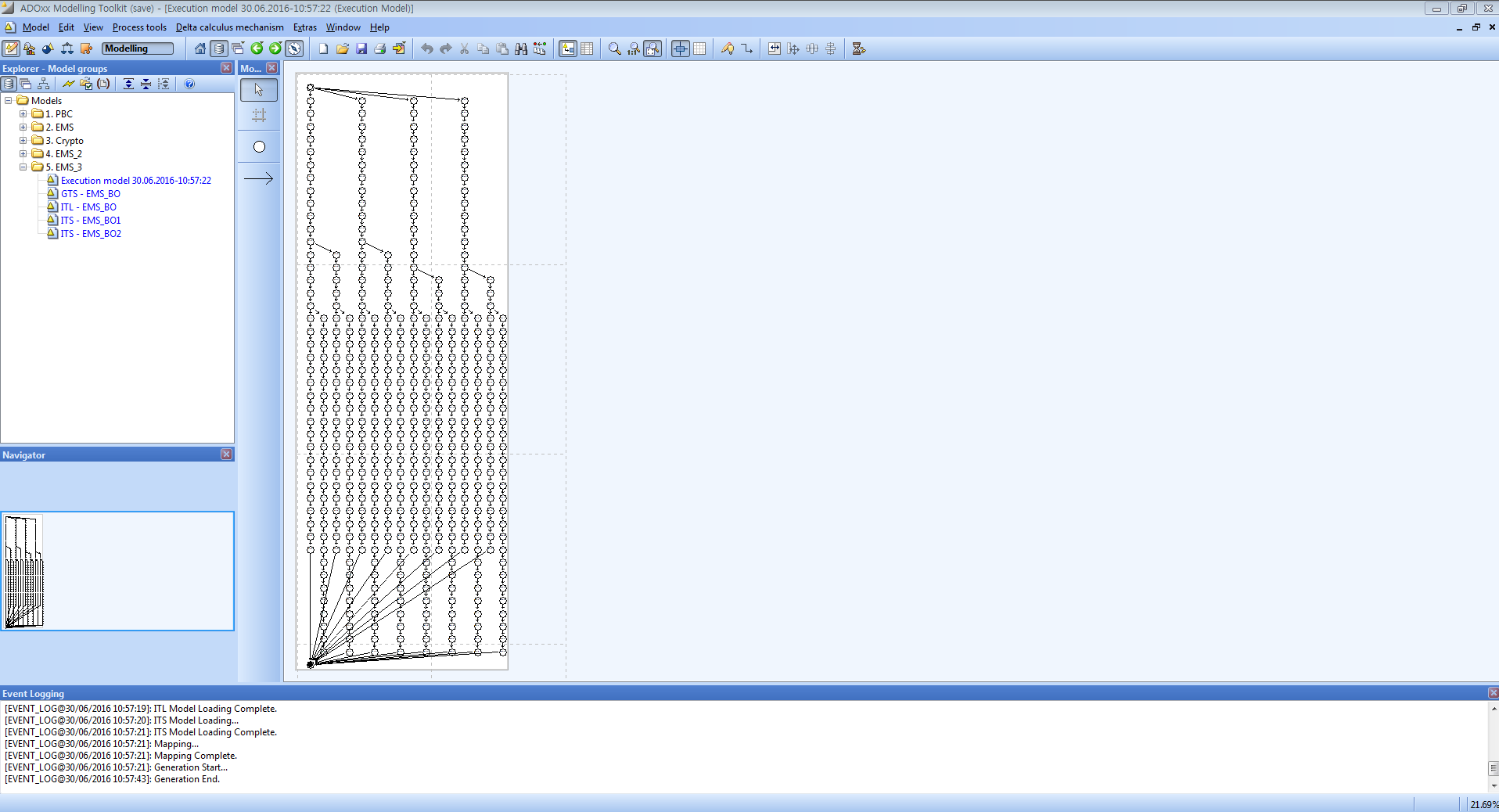This screenshot has height=812, width=1499.
Task: Expand all icon in Explorer toolbar
Action: point(128,84)
